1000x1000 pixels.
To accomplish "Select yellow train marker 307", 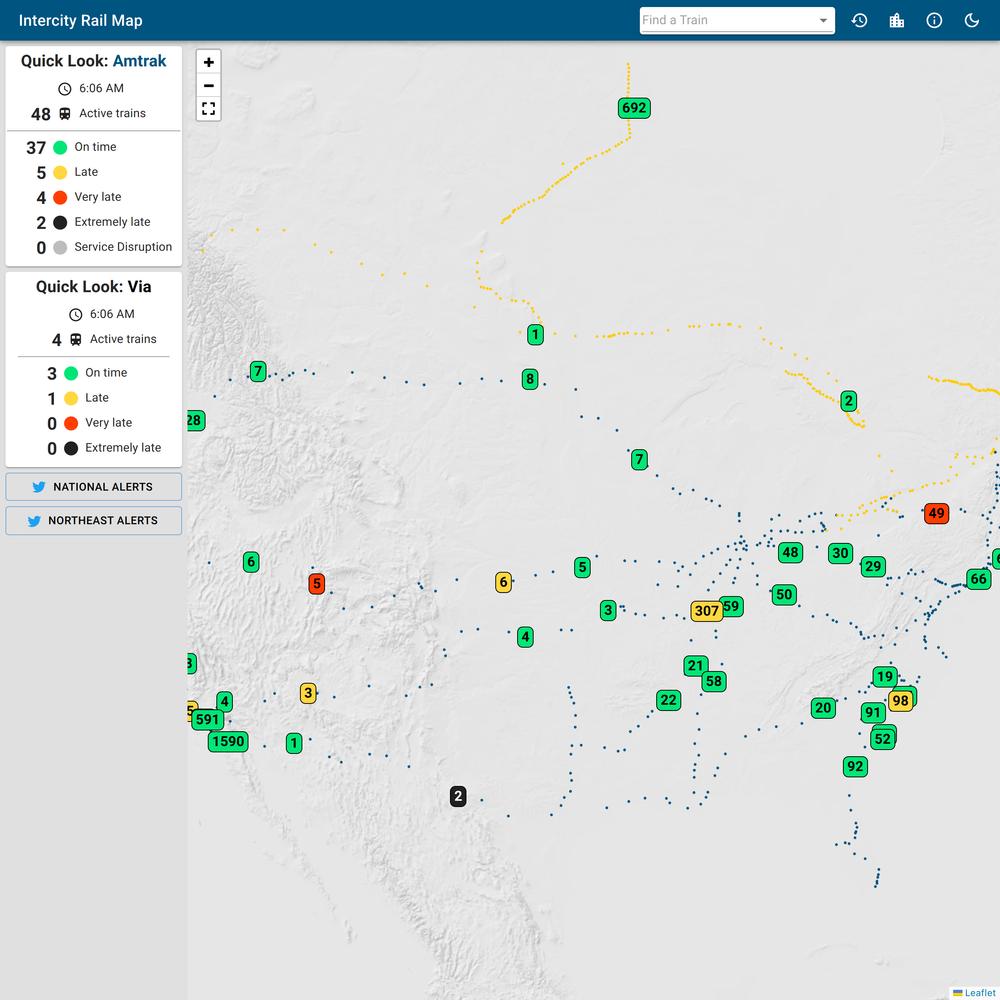I will pyautogui.click(x=707, y=611).
